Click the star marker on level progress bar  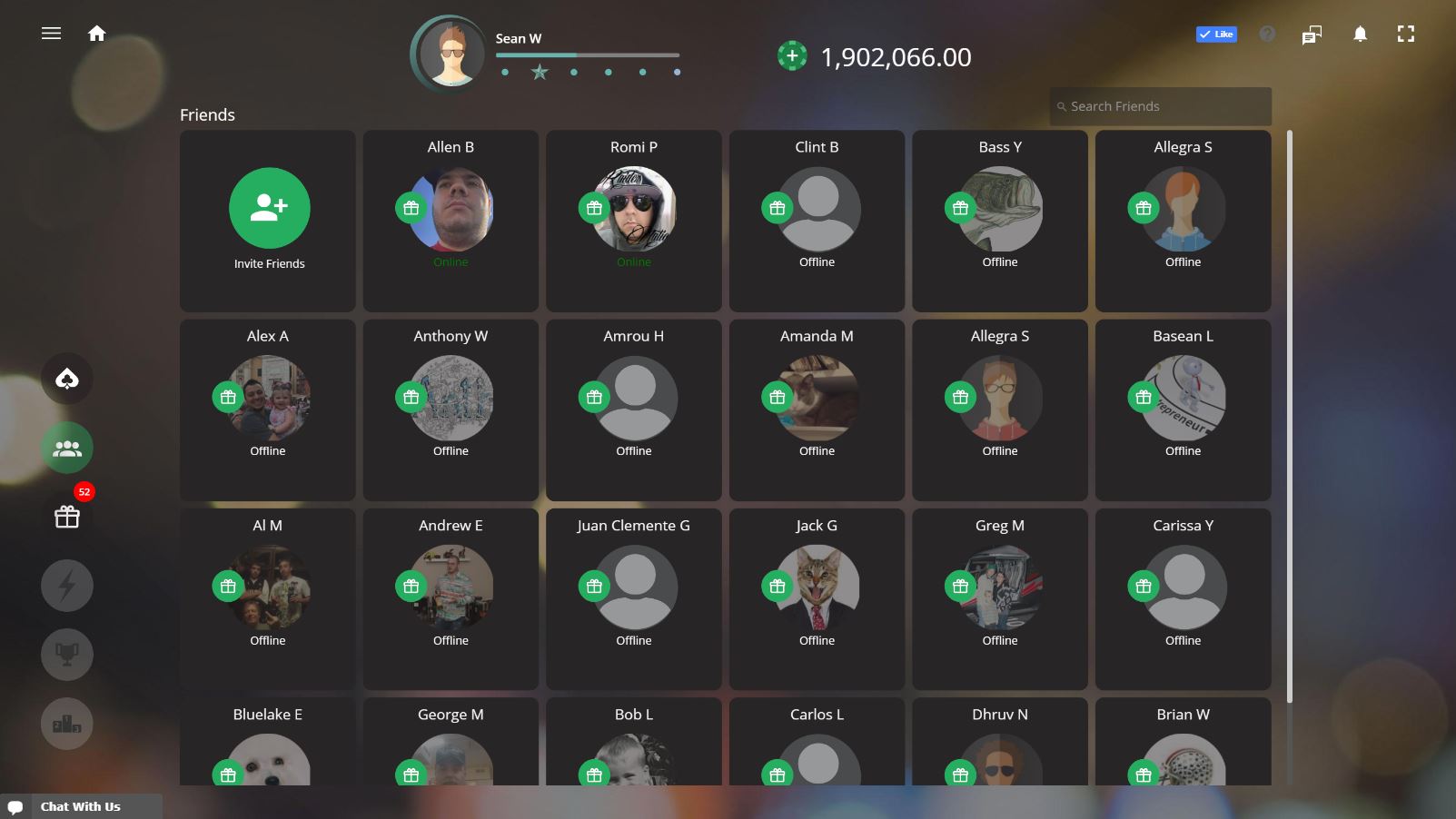[540, 72]
